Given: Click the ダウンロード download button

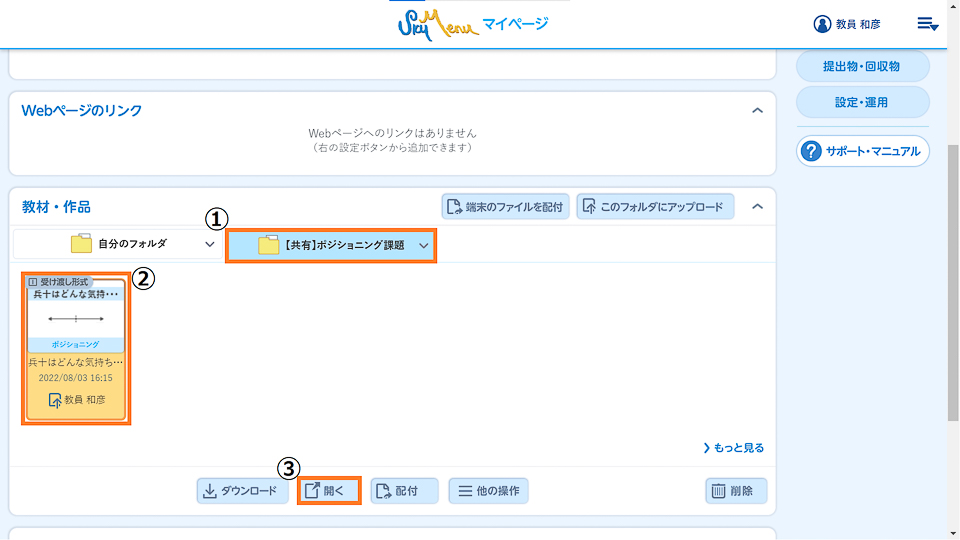Looking at the screenshot, I should coord(243,491).
